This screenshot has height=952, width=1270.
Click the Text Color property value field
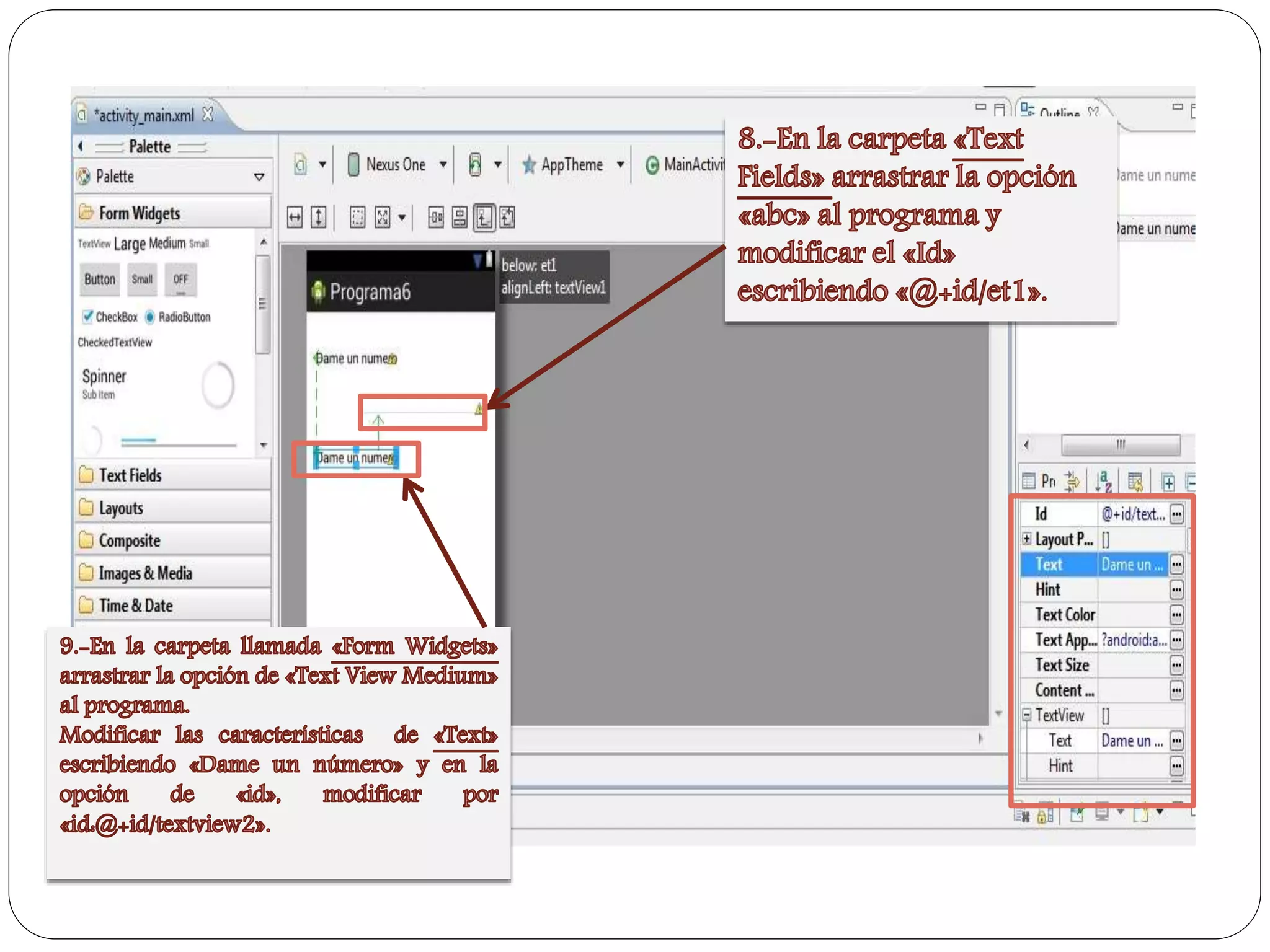[x=1132, y=615]
